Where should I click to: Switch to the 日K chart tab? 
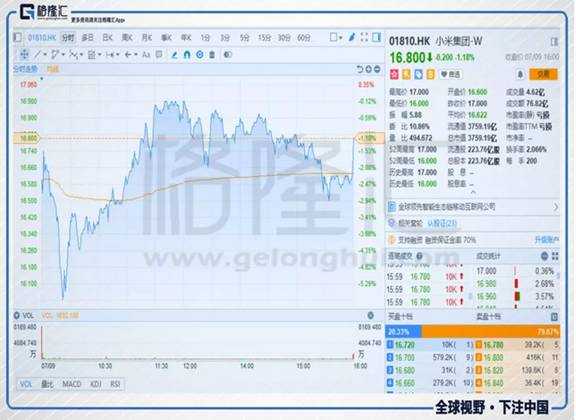pos(107,37)
